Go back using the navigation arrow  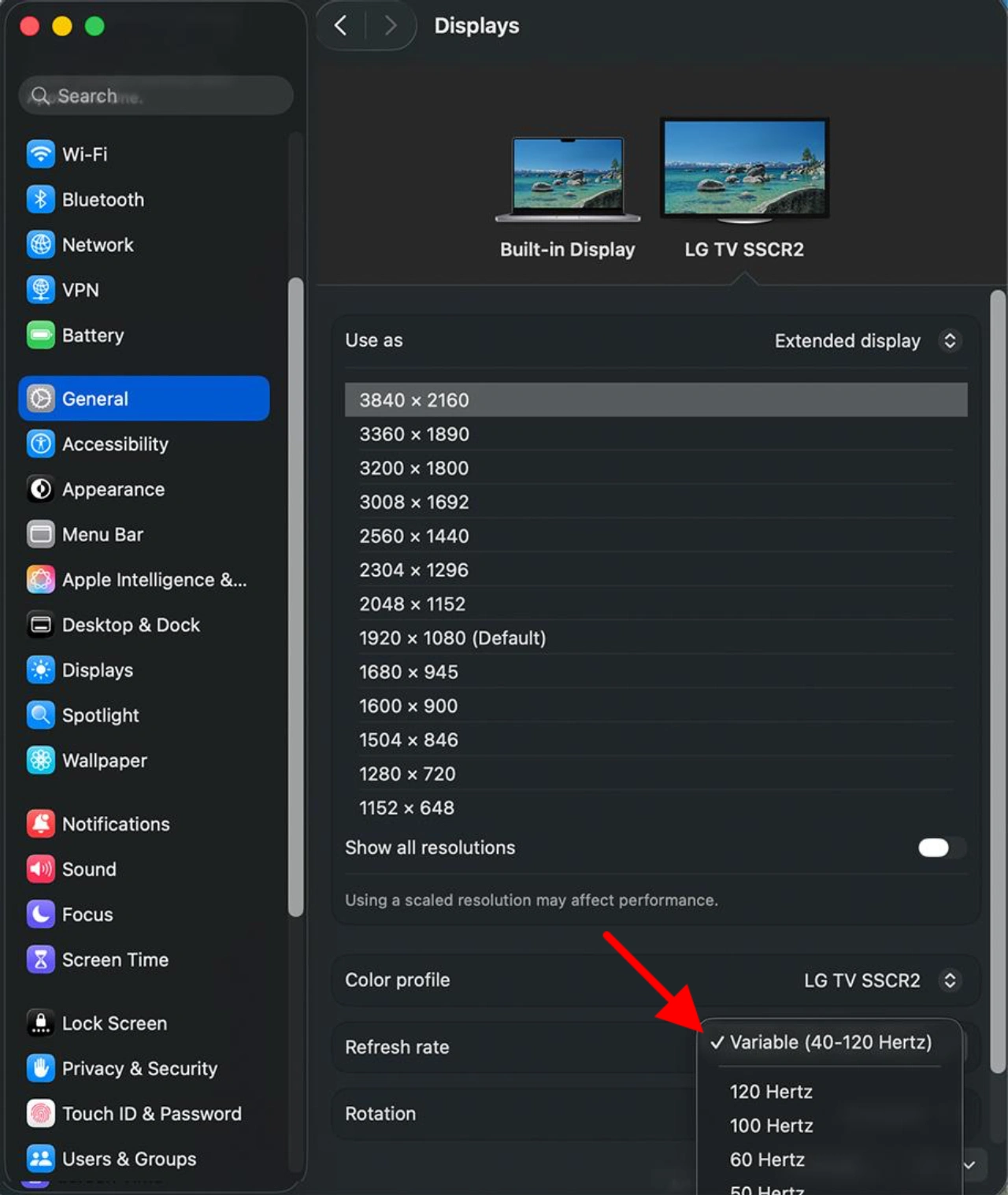340,24
